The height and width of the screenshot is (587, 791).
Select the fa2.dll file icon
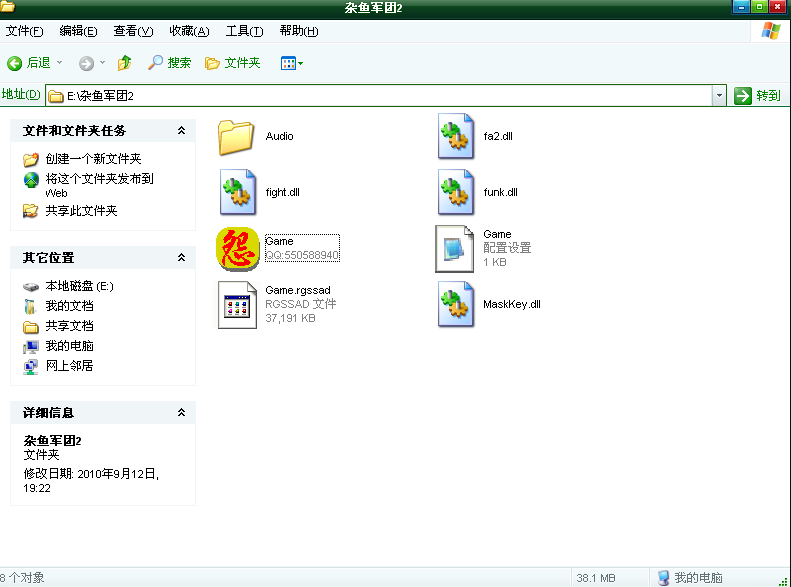[x=456, y=136]
